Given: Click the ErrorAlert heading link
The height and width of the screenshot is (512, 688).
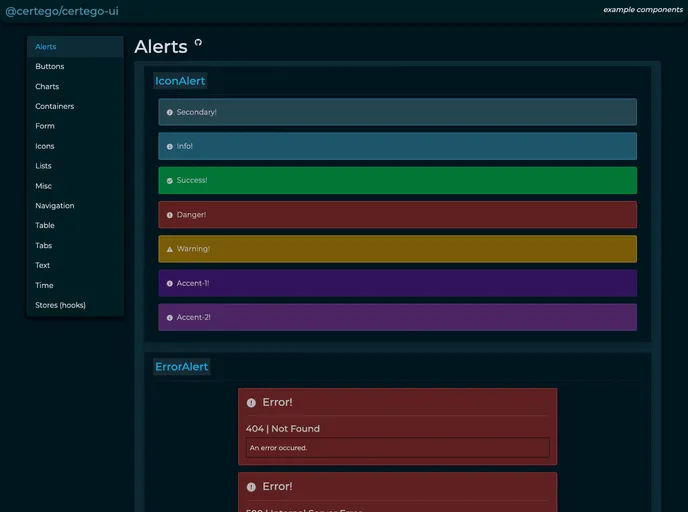Looking at the screenshot, I should (182, 367).
